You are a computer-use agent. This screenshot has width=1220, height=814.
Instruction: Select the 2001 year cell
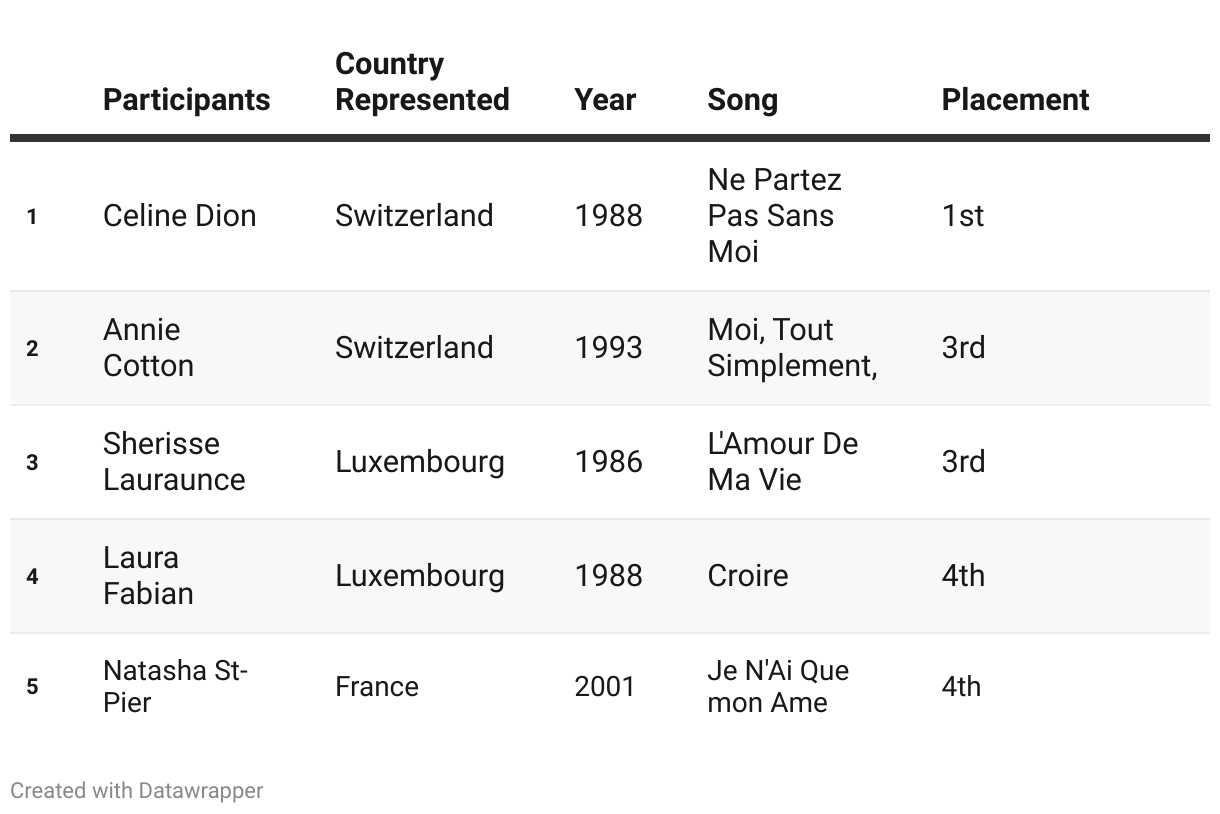(605, 687)
